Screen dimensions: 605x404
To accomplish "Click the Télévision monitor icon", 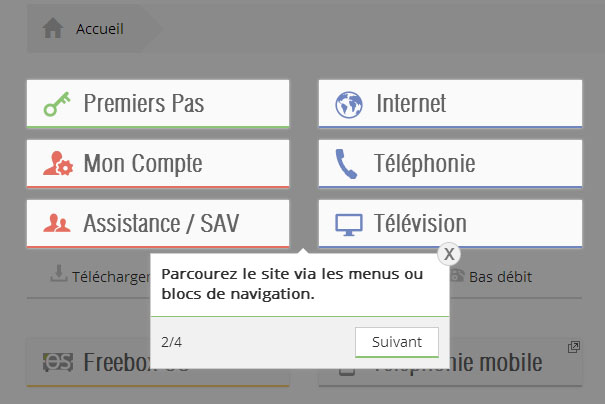I will pyautogui.click(x=348, y=224).
